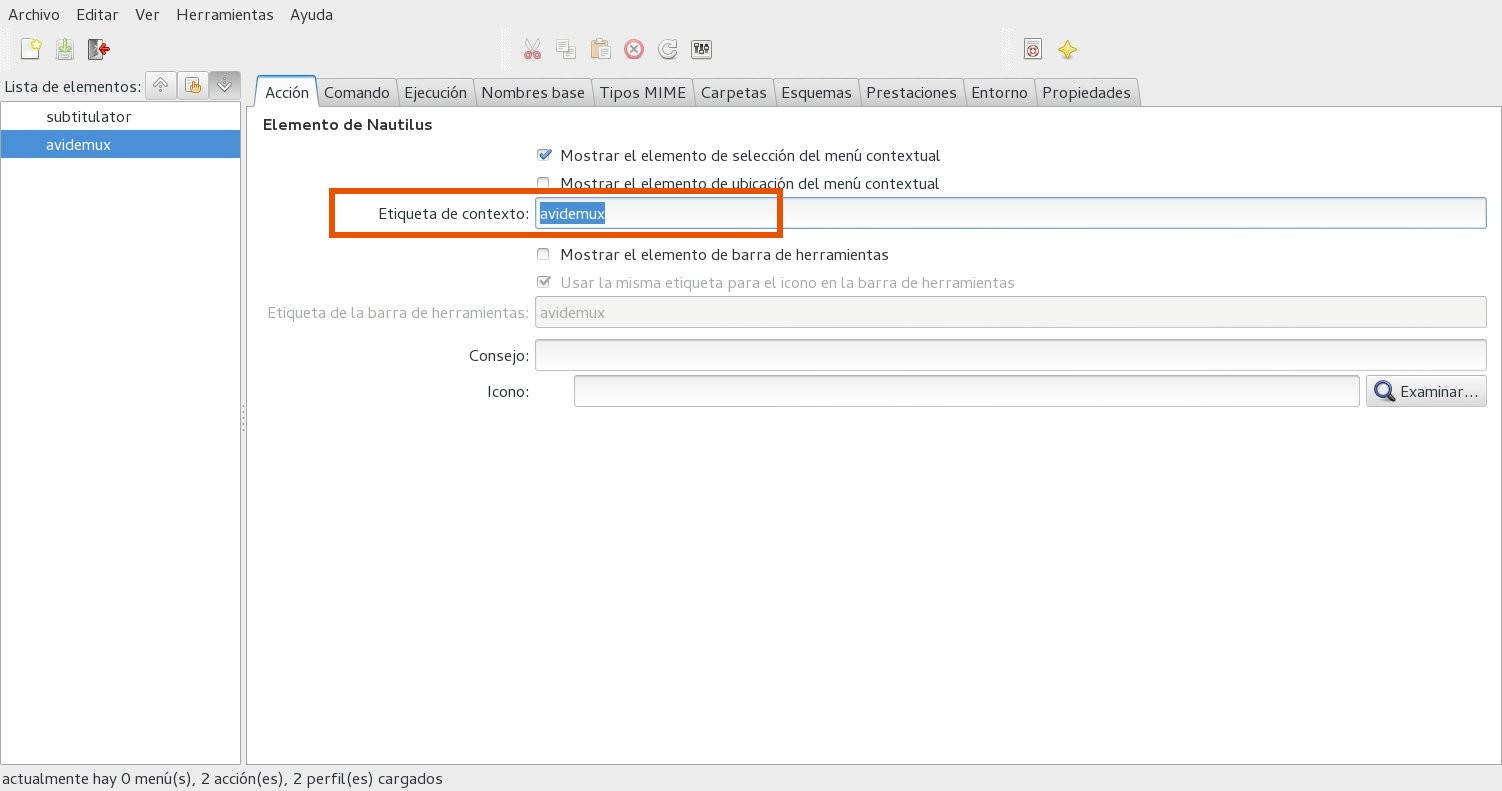Reload the item list with the refresh icon
The image size is (1502, 791).
668,49
